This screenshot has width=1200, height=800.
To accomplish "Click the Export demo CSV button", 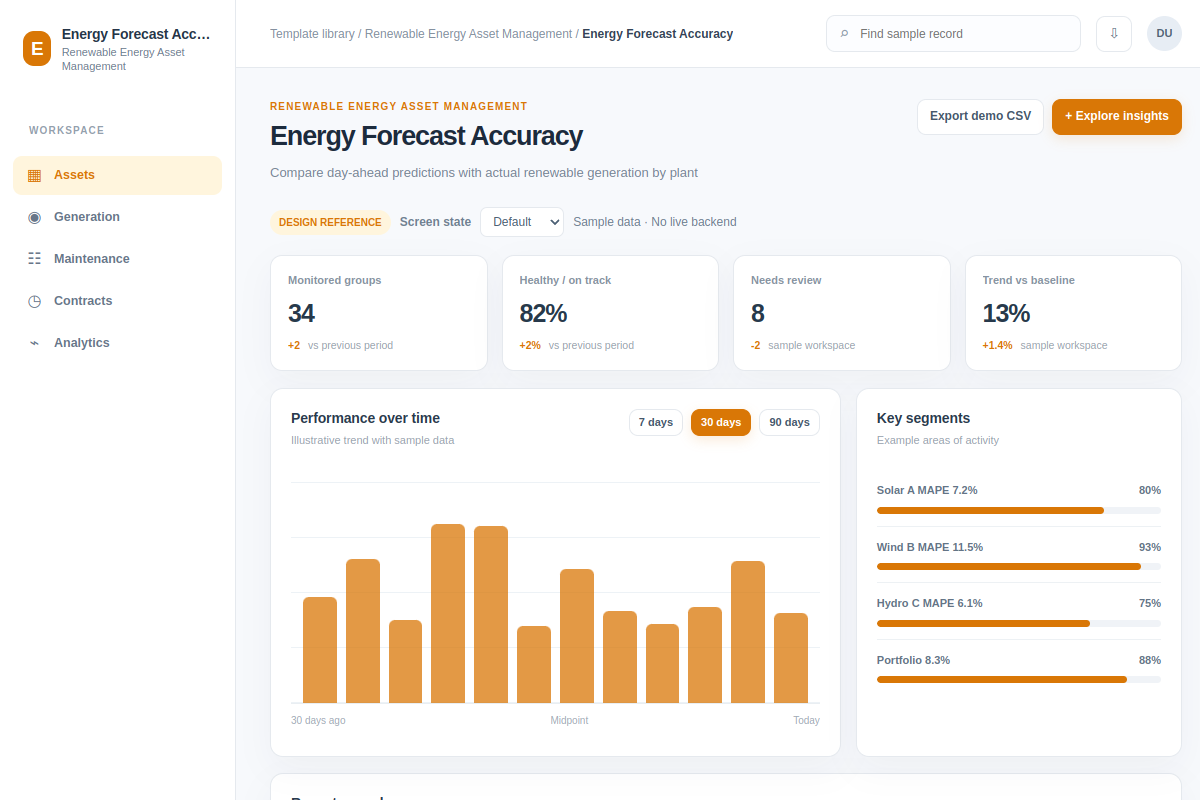I will point(980,116).
